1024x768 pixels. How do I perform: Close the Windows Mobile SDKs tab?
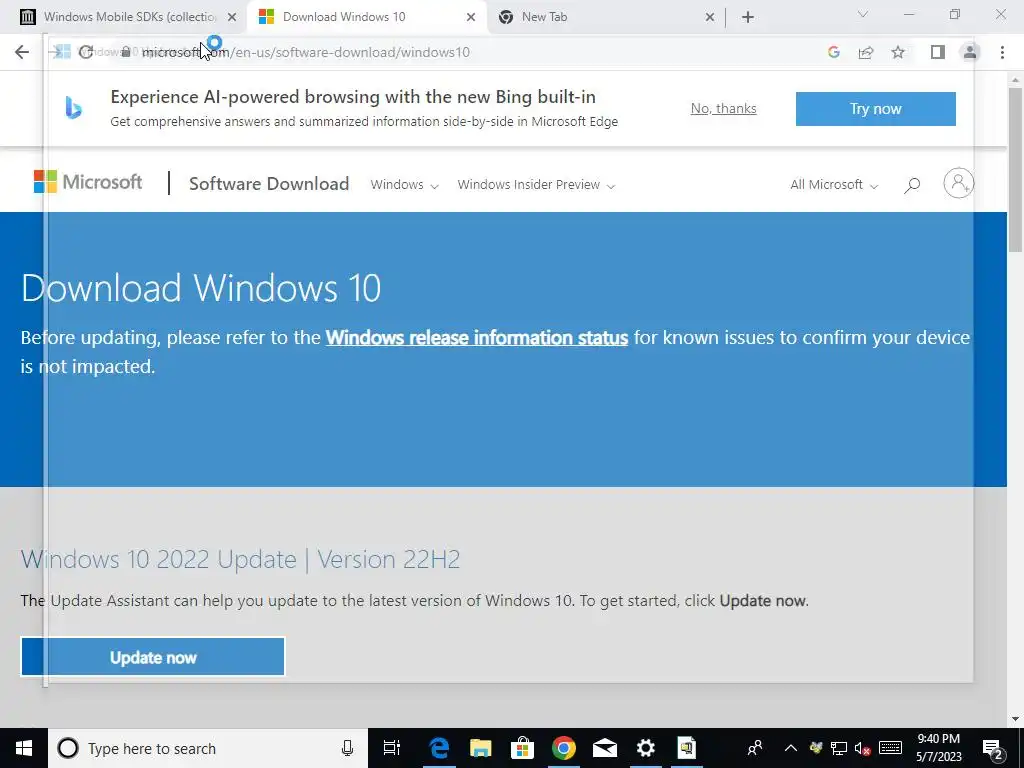pos(232,18)
